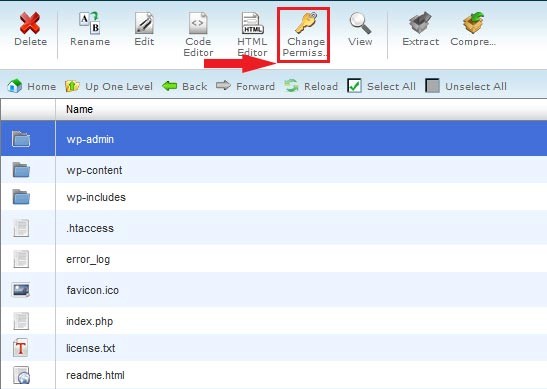Click the Change Permissions key icon
The height and width of the screenshot is (389, 547).
[306, 22]
